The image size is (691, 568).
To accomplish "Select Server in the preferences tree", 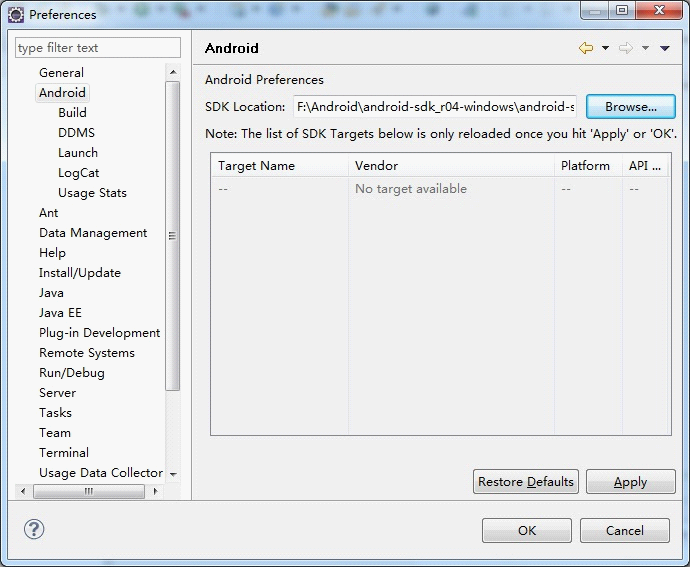I will click(x=57, y=393).
